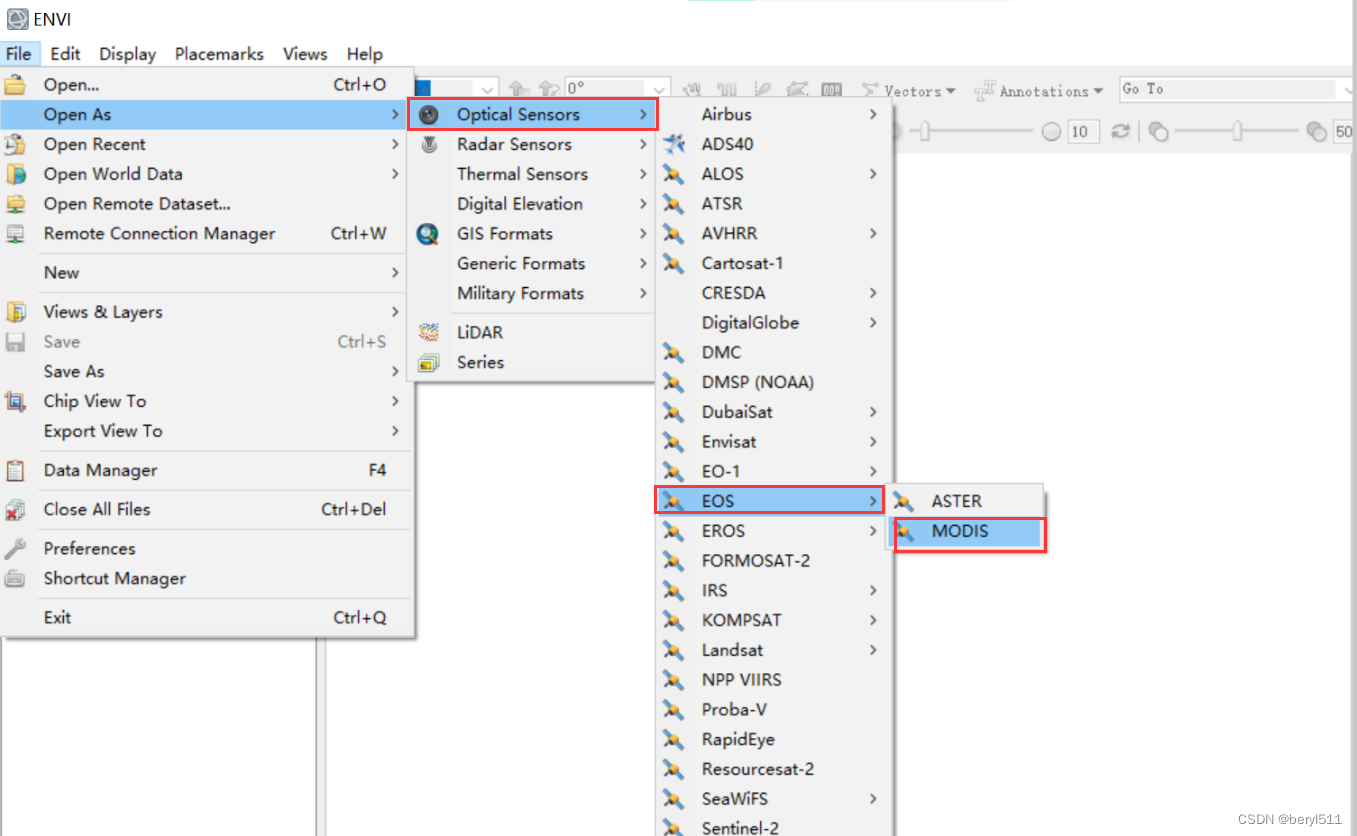1357x836 pixels.
Task: Click the Preferences wrench icon
Action: (15, 549)
